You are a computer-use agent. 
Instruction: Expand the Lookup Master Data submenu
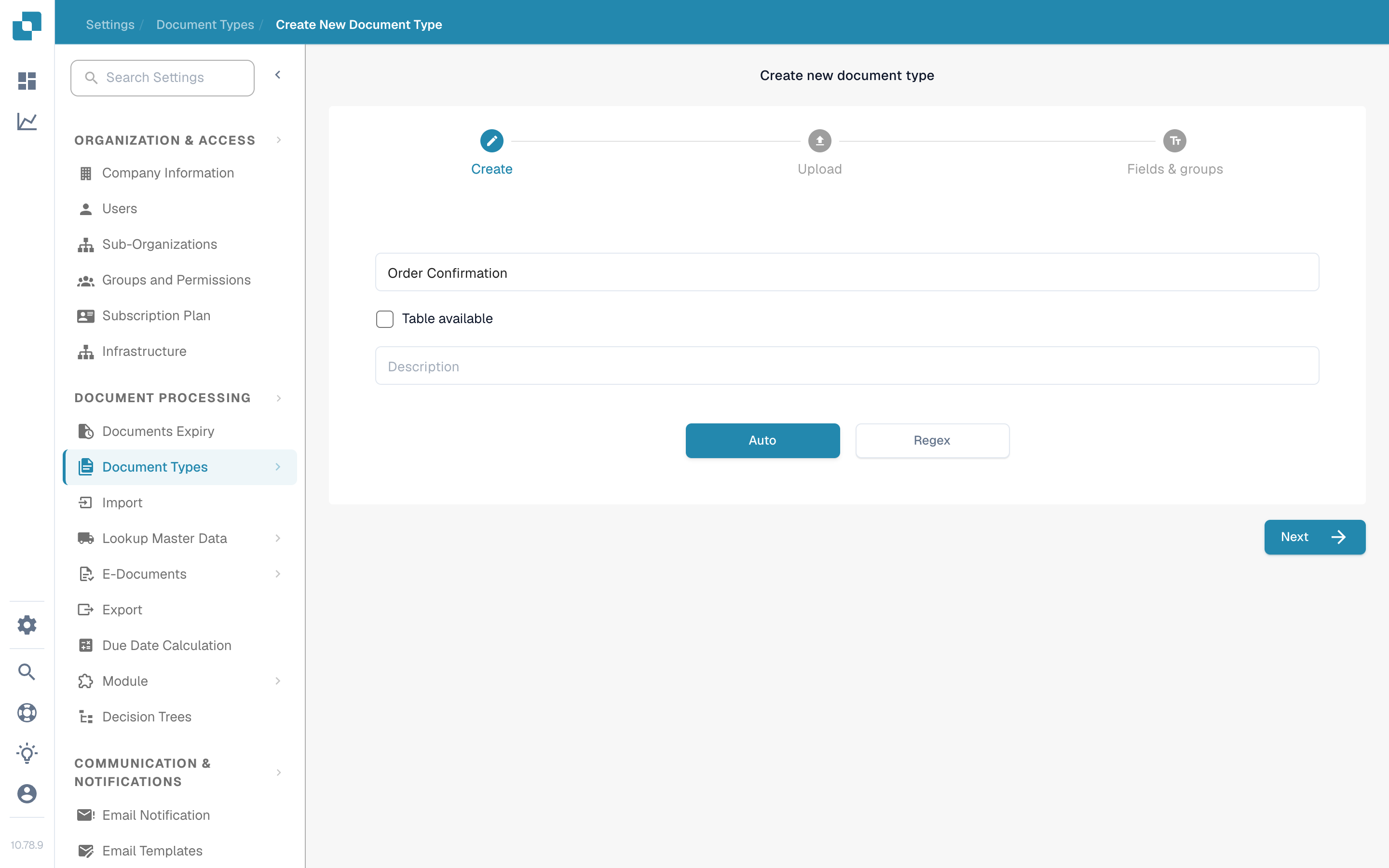pos(278,538)
